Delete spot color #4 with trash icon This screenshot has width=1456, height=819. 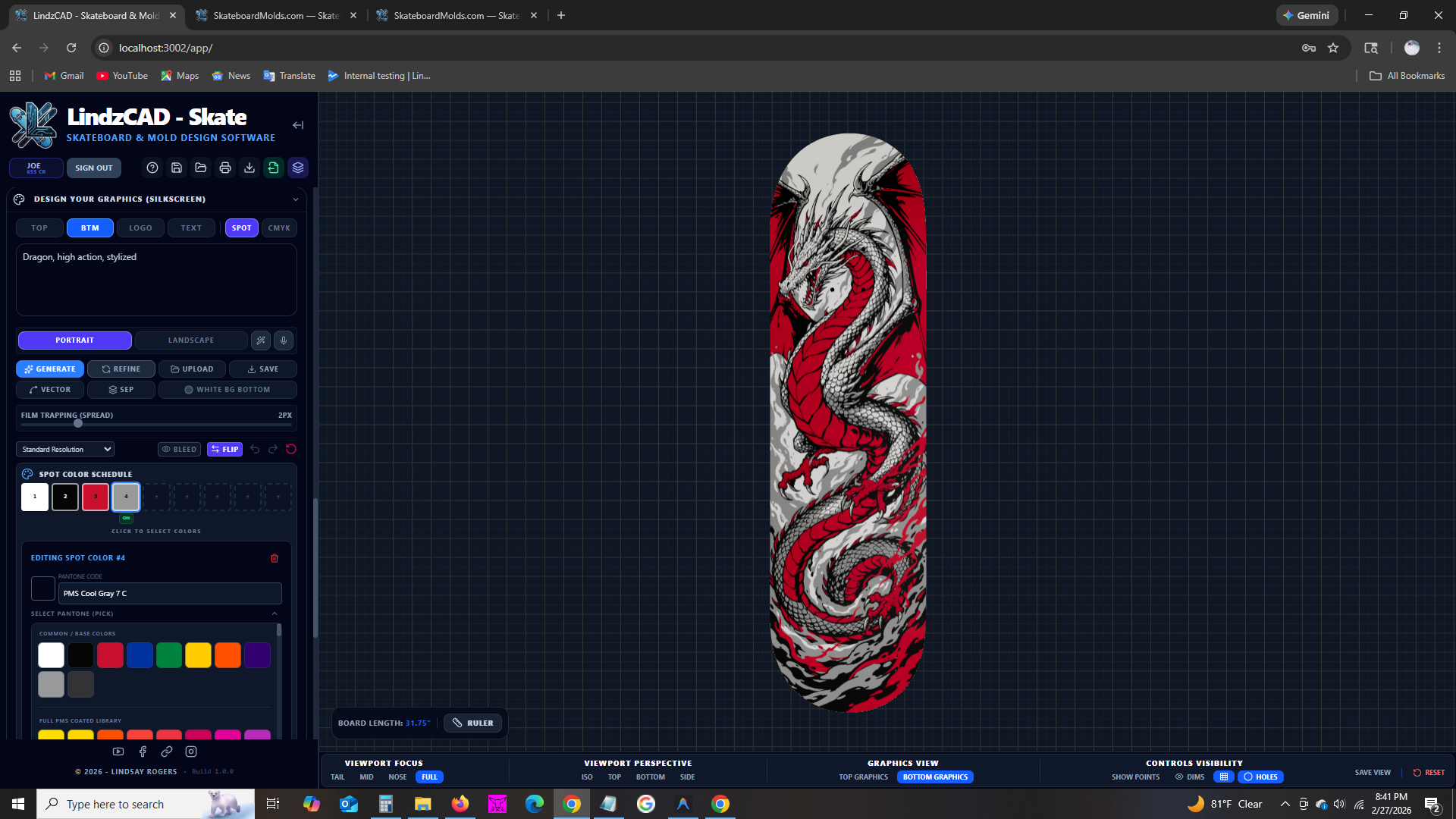pyautogui.click(x=275, y=558)
